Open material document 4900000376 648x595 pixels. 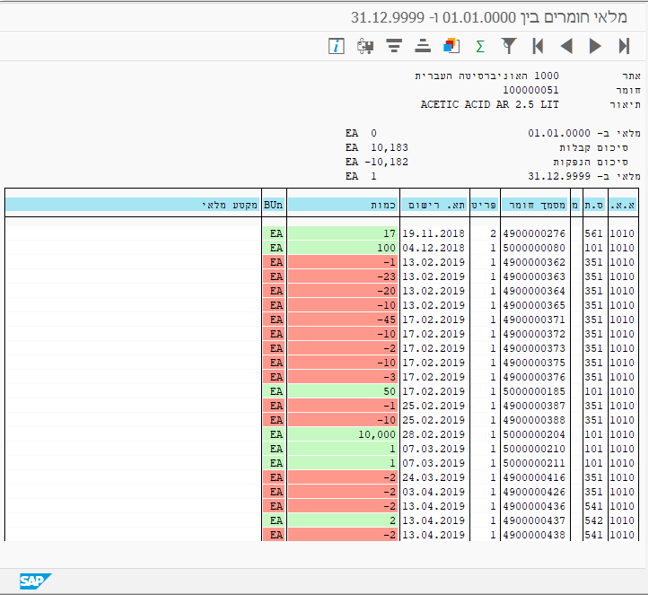[534, 377]
